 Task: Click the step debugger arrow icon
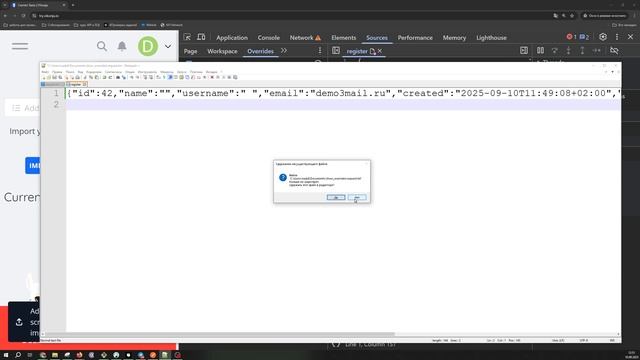click(597, 51)
